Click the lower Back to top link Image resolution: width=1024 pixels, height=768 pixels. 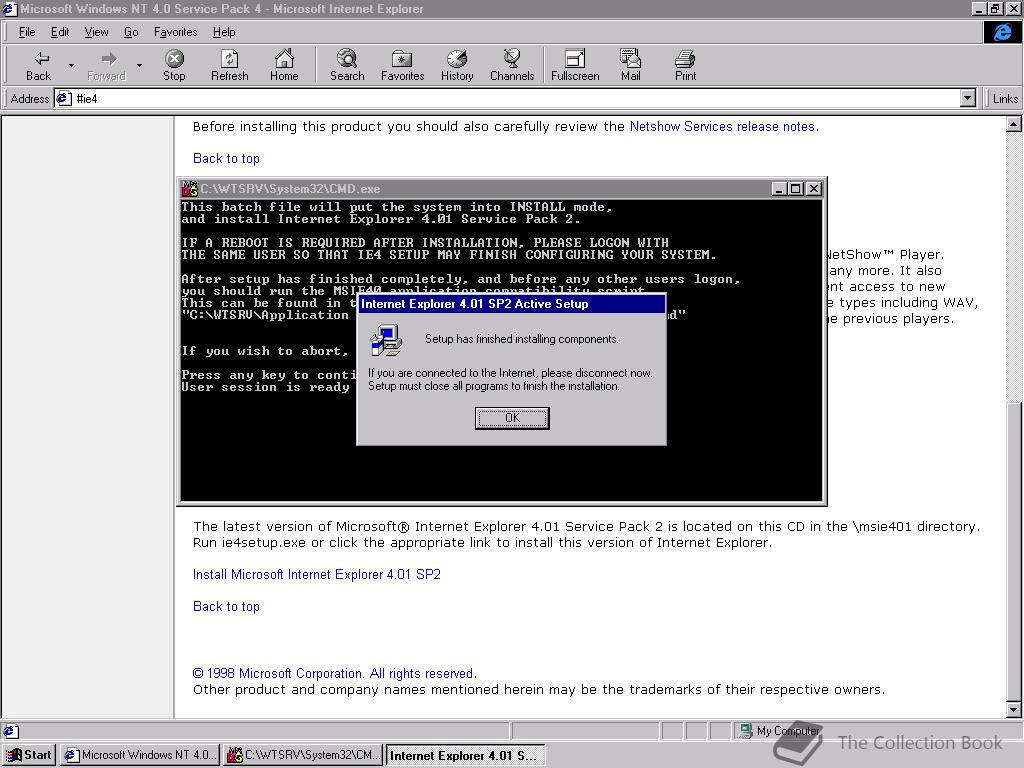(x=226, y=607)
